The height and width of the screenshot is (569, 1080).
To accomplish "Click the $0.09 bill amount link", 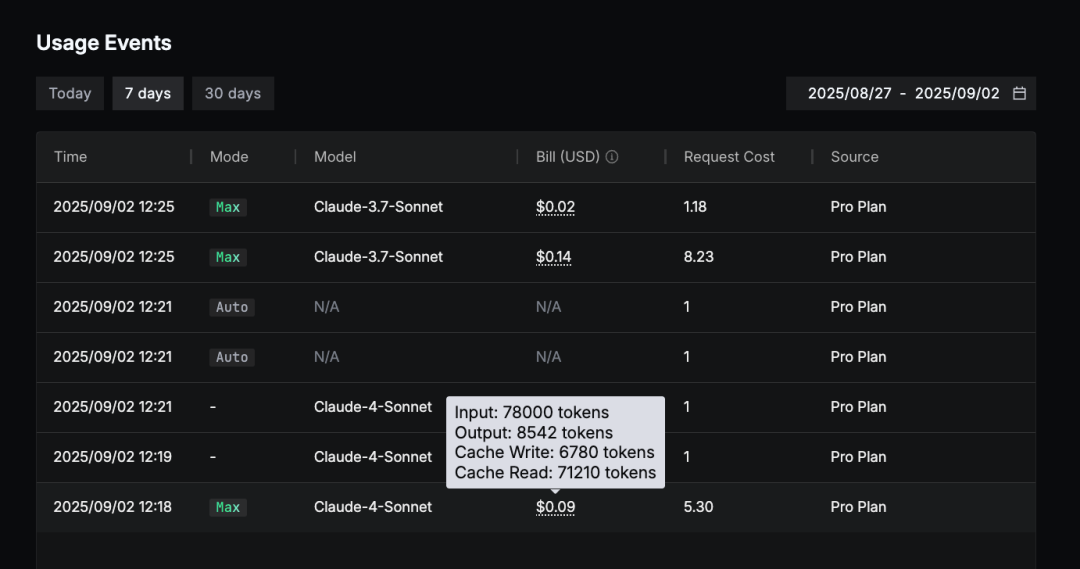I will click(x=555, y=507).
